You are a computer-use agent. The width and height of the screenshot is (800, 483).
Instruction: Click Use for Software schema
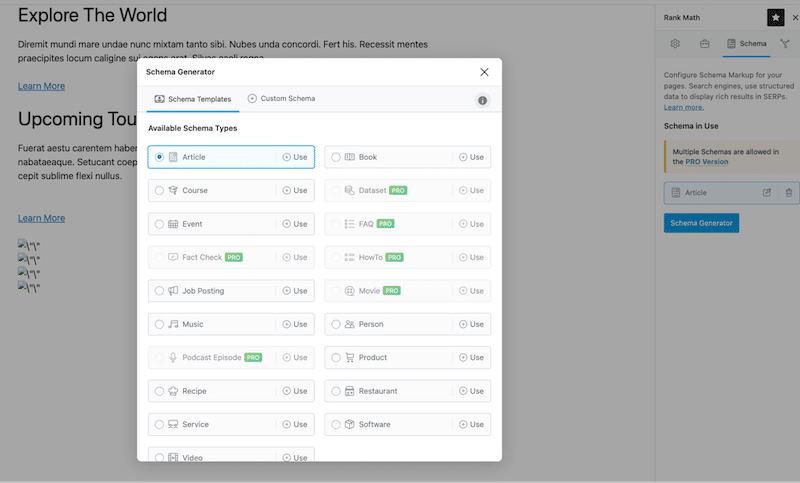click(x=471, y=424)
